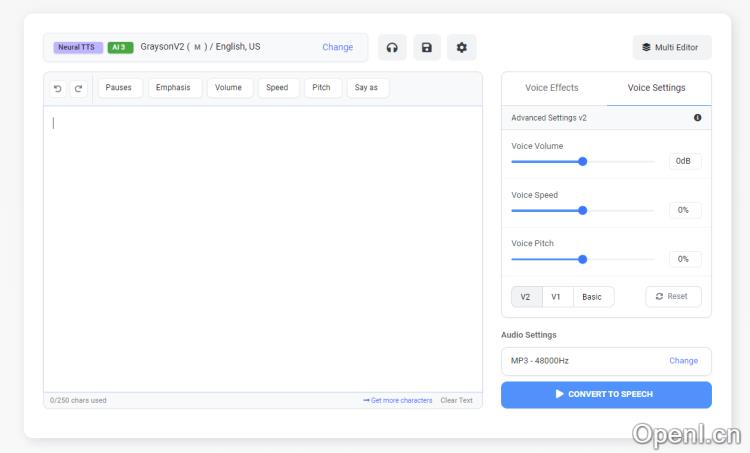The height and width of the screenshot is (453, 750).
Task: Select the Voice Settings tab
Action: 657,88
